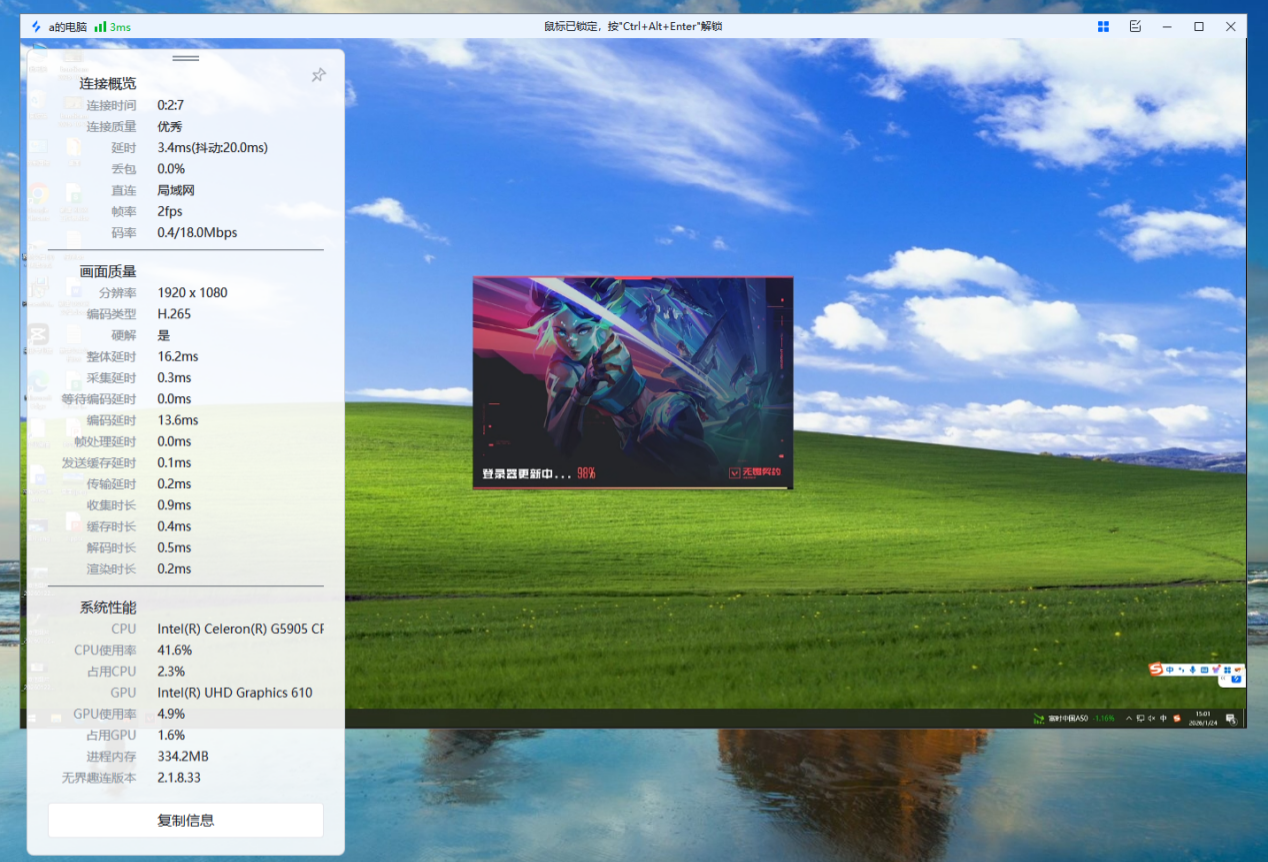1268x862 pixels.
Task: Click the game launcher splash artwork
Action: pyautogui.click(x=632, y=370)
